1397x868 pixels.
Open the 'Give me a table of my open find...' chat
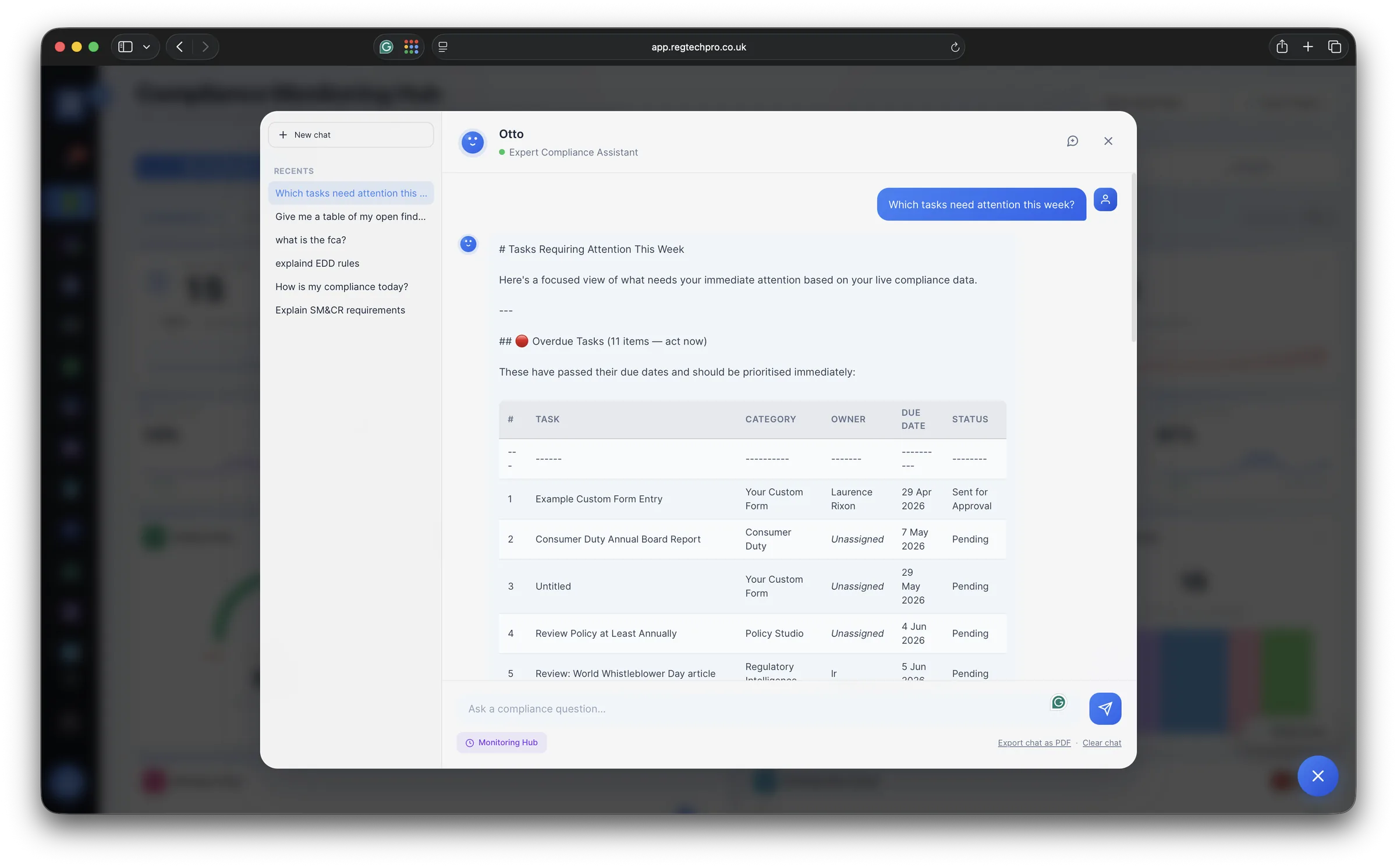tap(350, 216)
